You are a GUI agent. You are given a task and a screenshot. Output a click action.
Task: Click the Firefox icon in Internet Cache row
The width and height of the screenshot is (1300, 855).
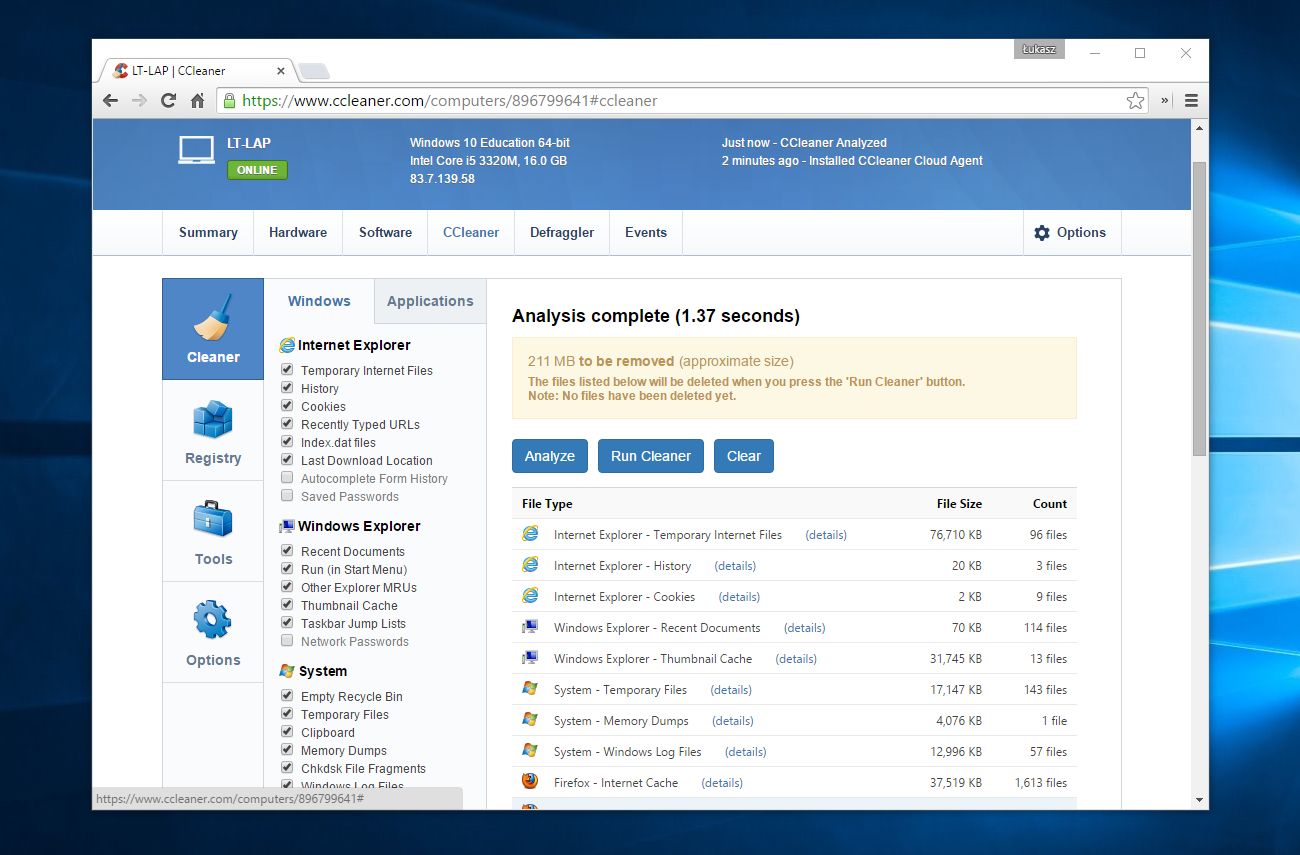(530, 782)
